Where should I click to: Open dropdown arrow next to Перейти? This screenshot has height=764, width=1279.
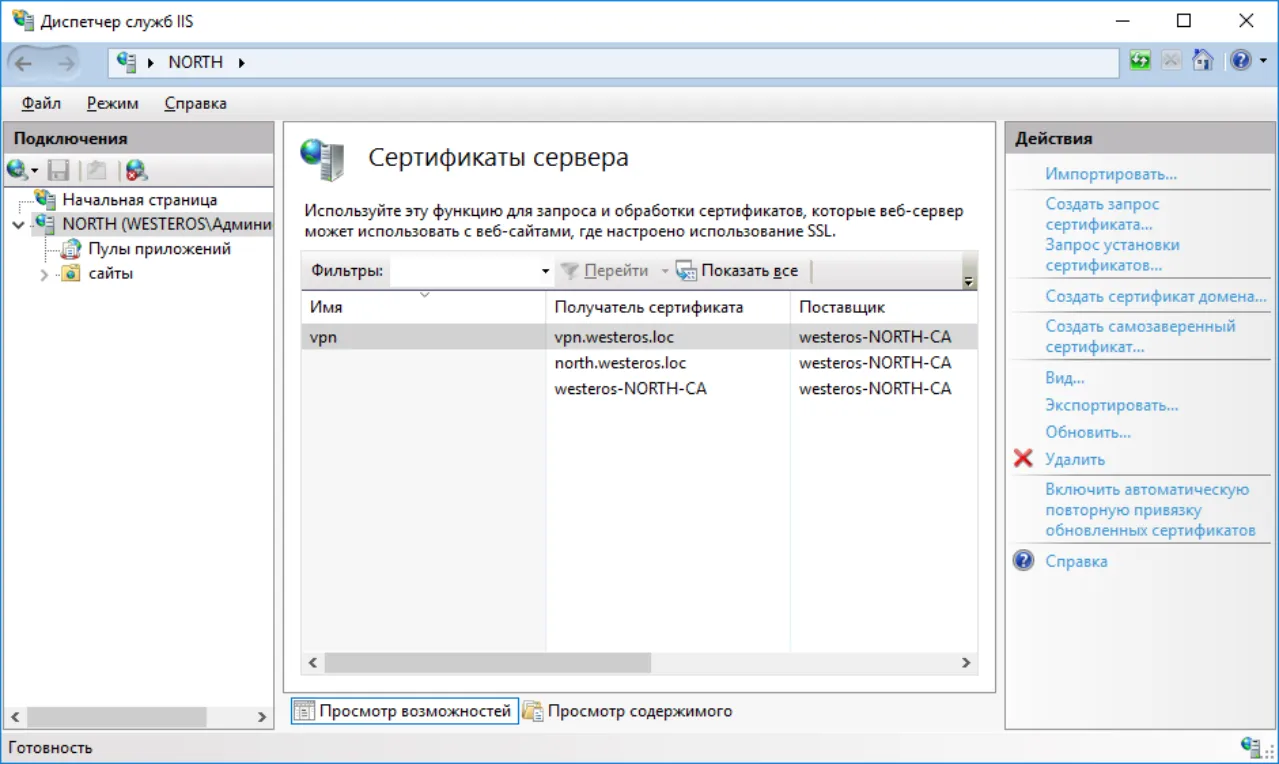point(664,271)
